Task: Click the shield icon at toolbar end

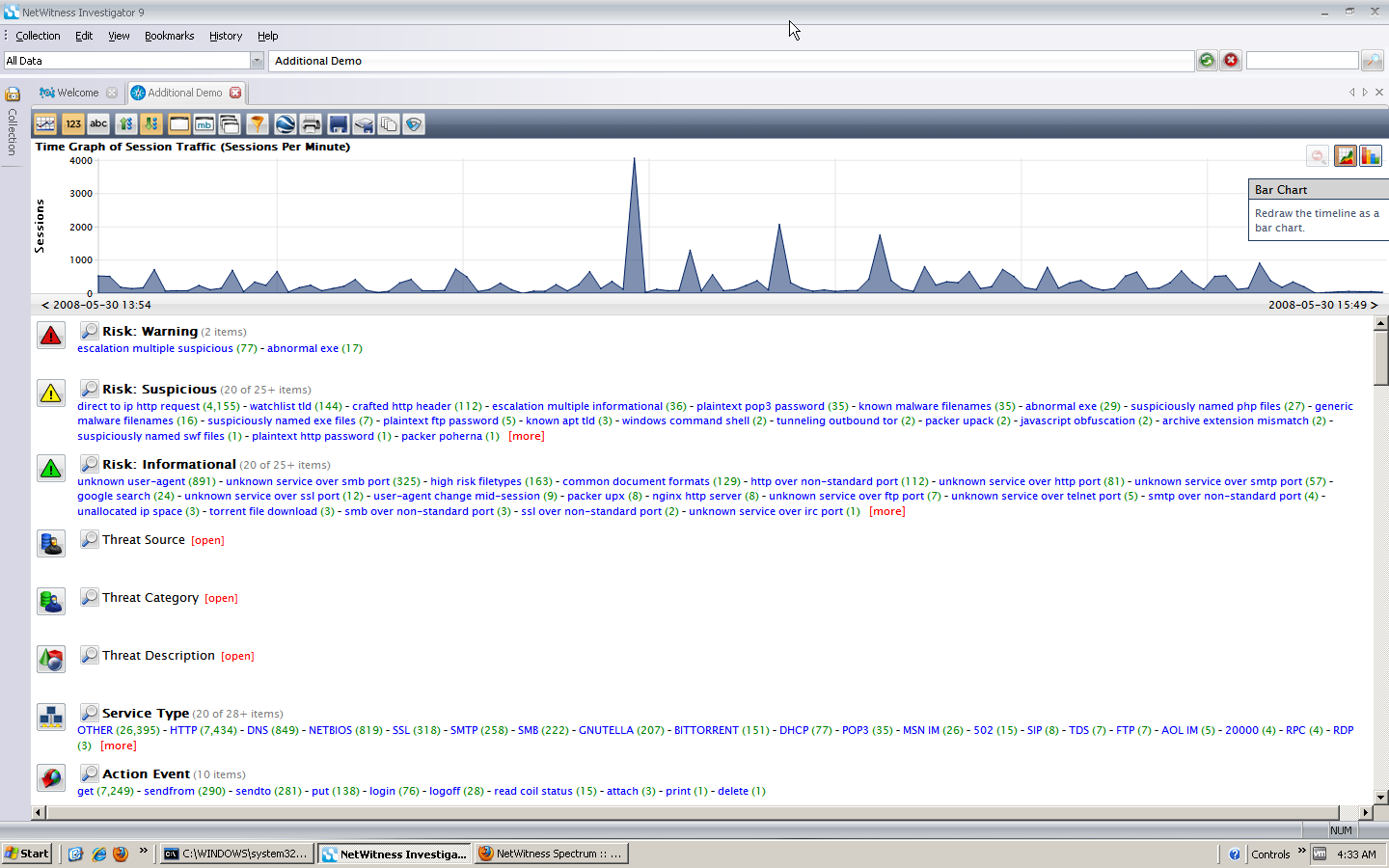Action: [x=414, y=123]
